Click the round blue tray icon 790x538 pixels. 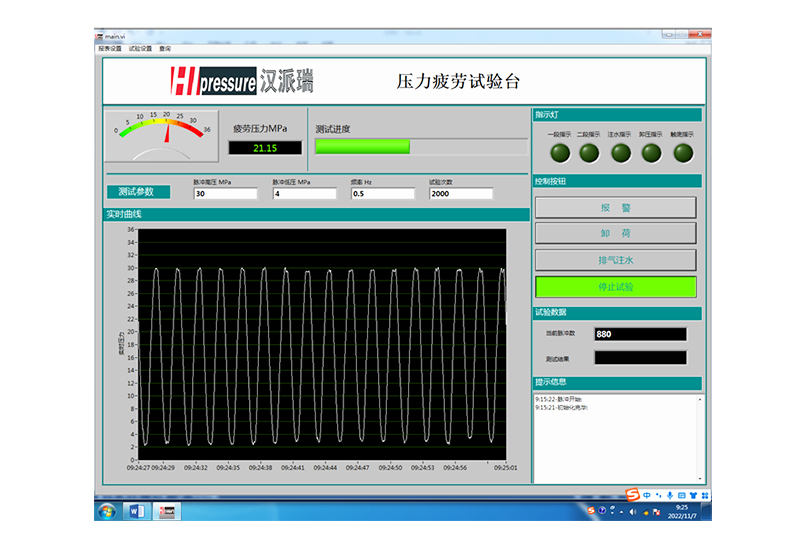coord(602,511)
